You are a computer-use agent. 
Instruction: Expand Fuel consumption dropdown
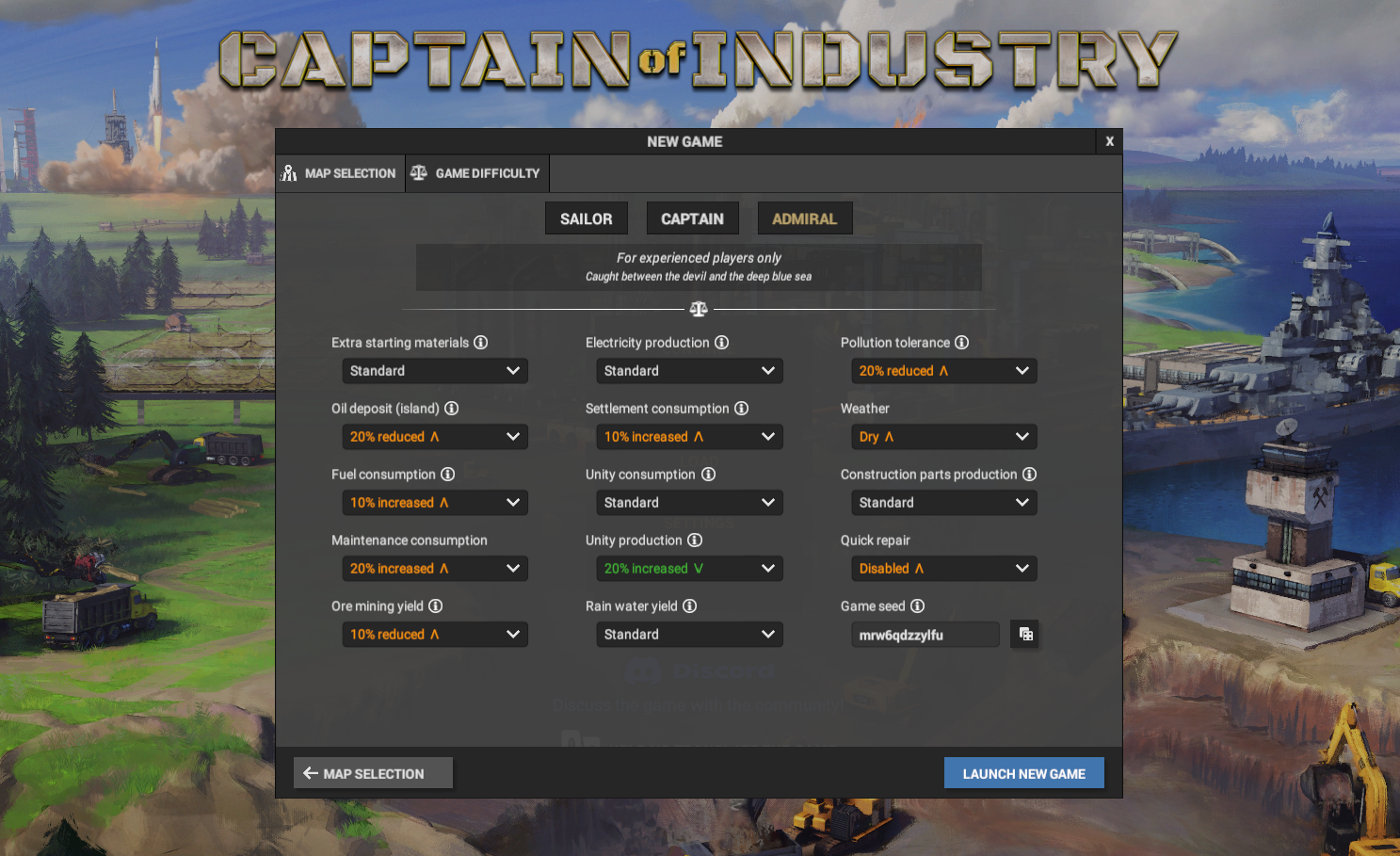(435, 503)
